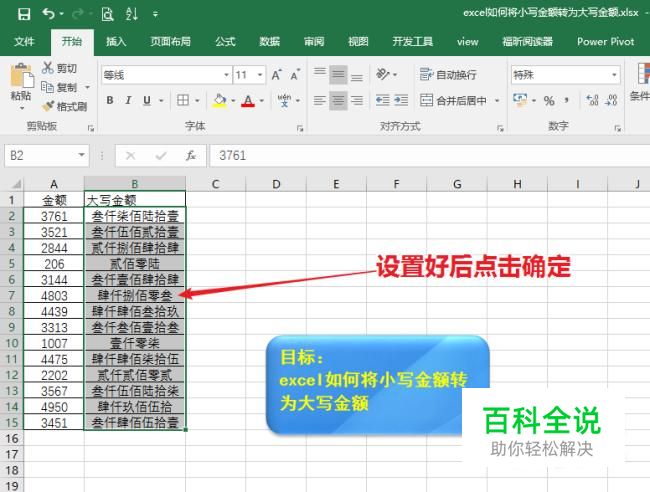Click the font color red A icon

tap(248, 101)
